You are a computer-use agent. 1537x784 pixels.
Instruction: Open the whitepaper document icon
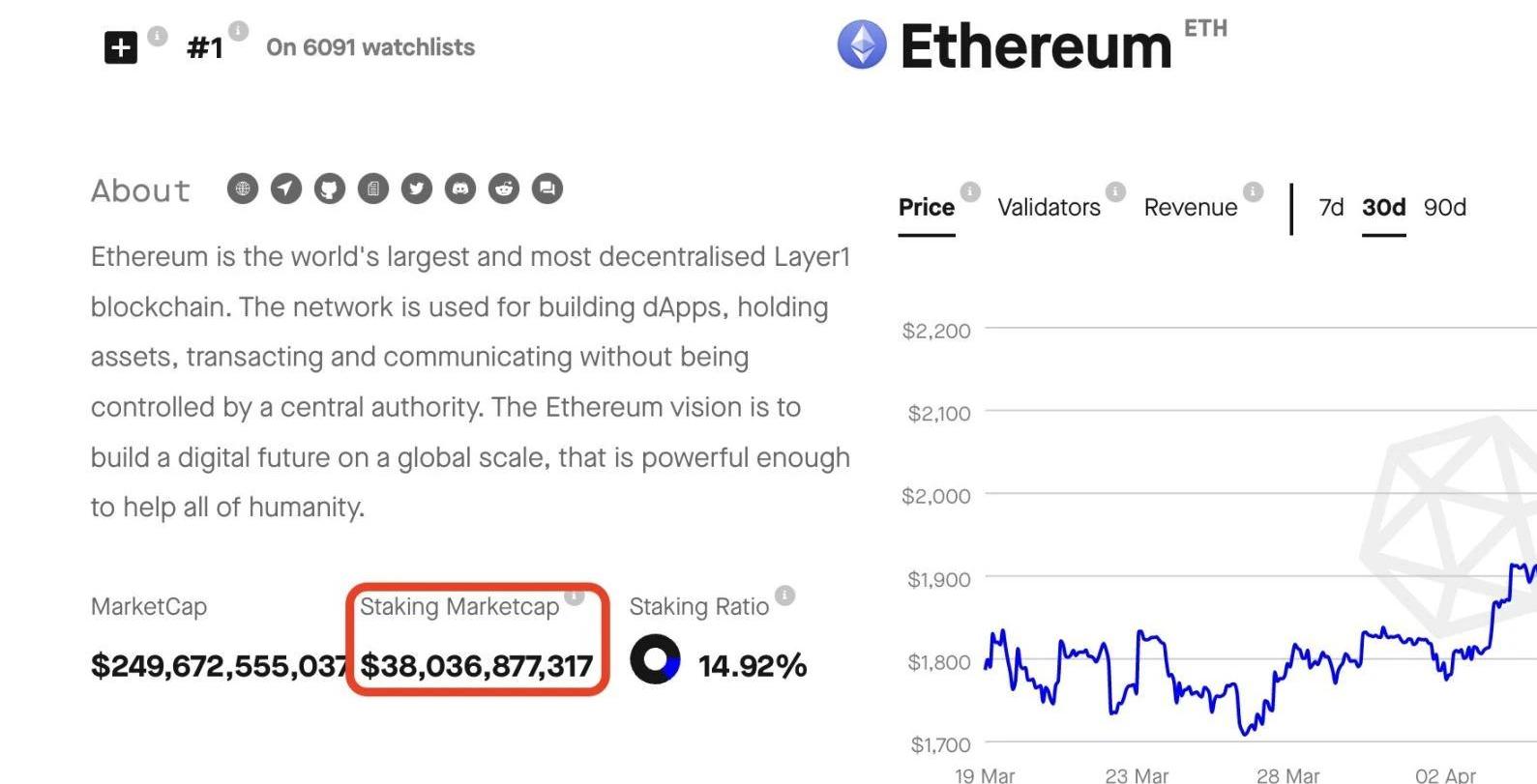tap(373, 189)
